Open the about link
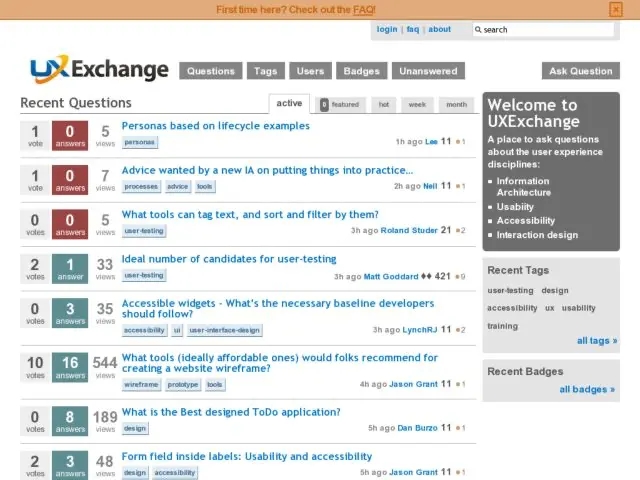This screenshot has height=480, width=640. (x=440, y=29)
